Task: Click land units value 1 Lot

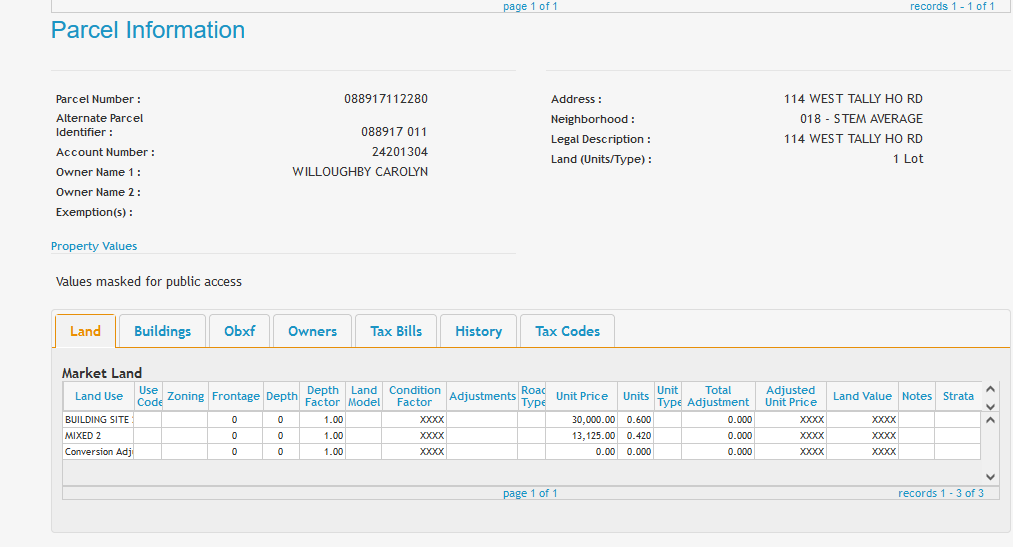Action: pyautogui.click(x=908, y=159)
